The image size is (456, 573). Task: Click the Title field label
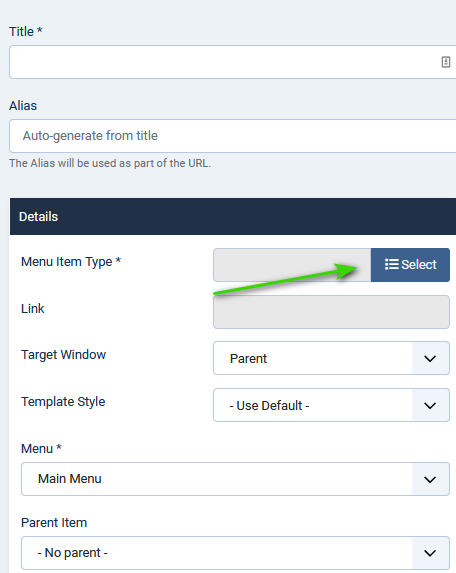(26, 31)
